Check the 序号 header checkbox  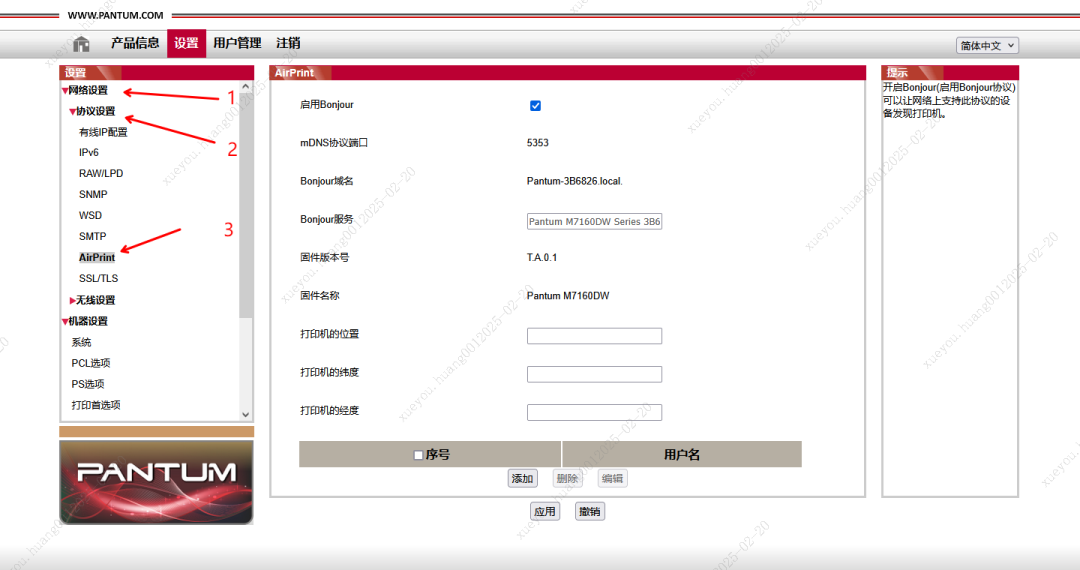pyautogui.click(x=418, y=455)
